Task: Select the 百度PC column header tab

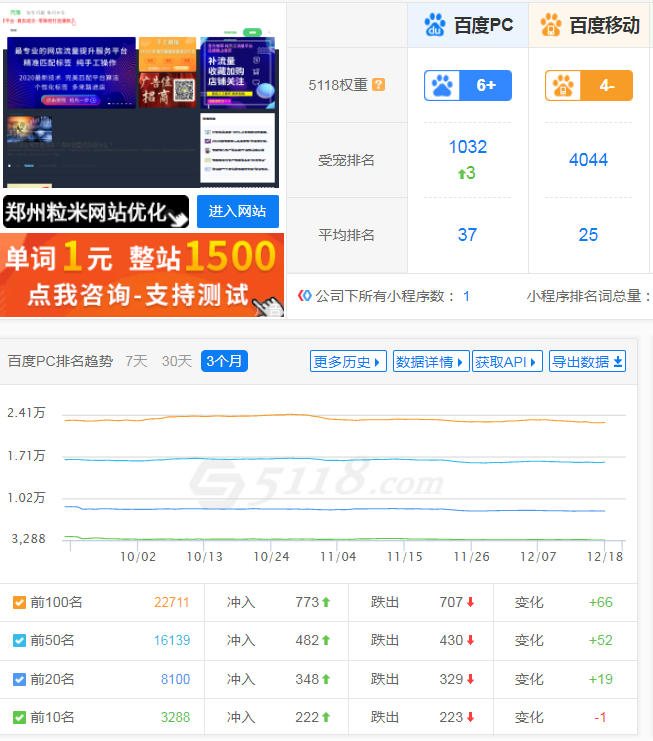Action: [468, 25]
